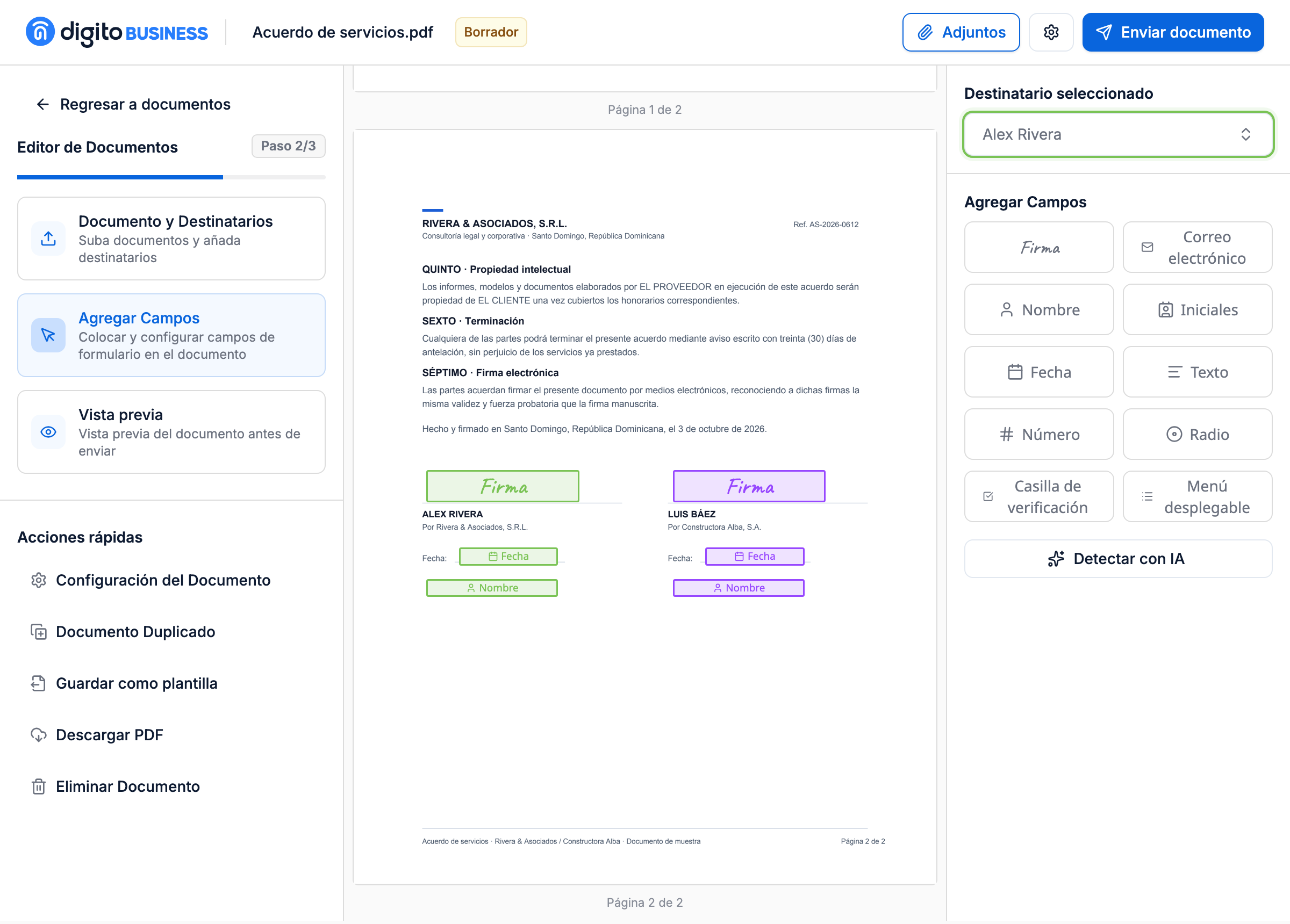The image size is (1290, 924).
Task: Add a Menú desplegable field
Action: pos(1198,496)
